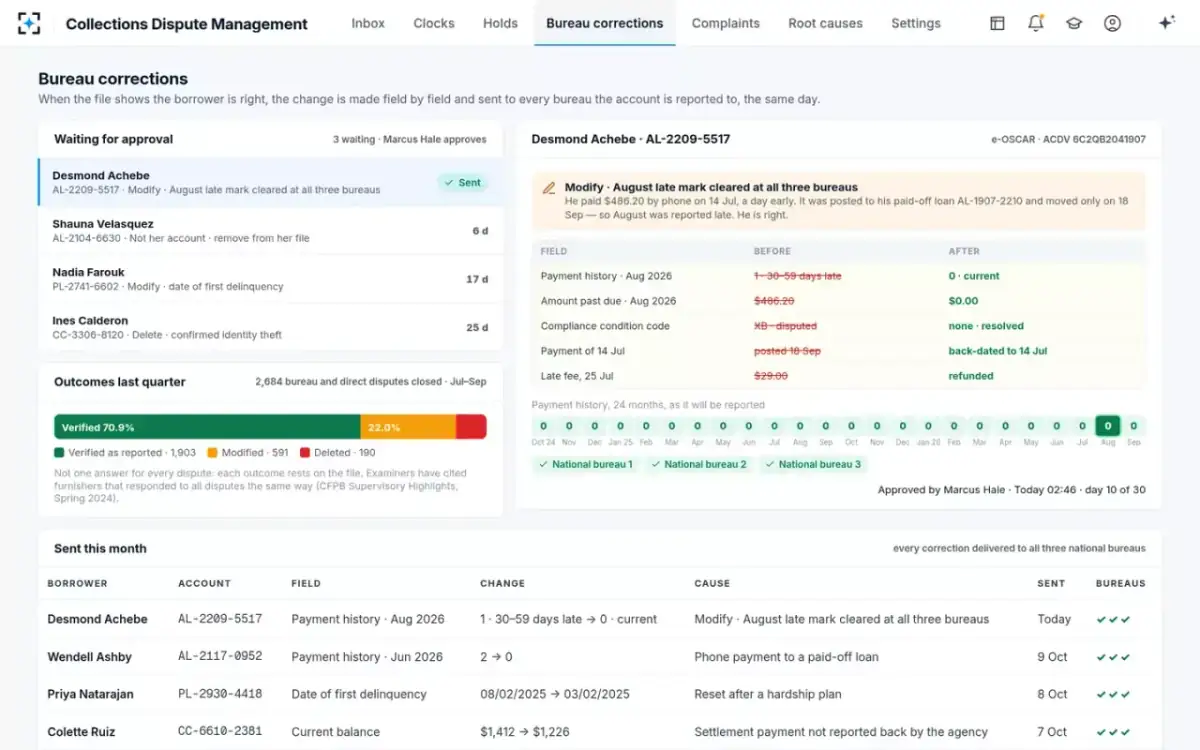Click Wendell Ashby in the sent table
Image resolution: width=1200 pixels, height=750 pixels.
[x=90, y=657]
